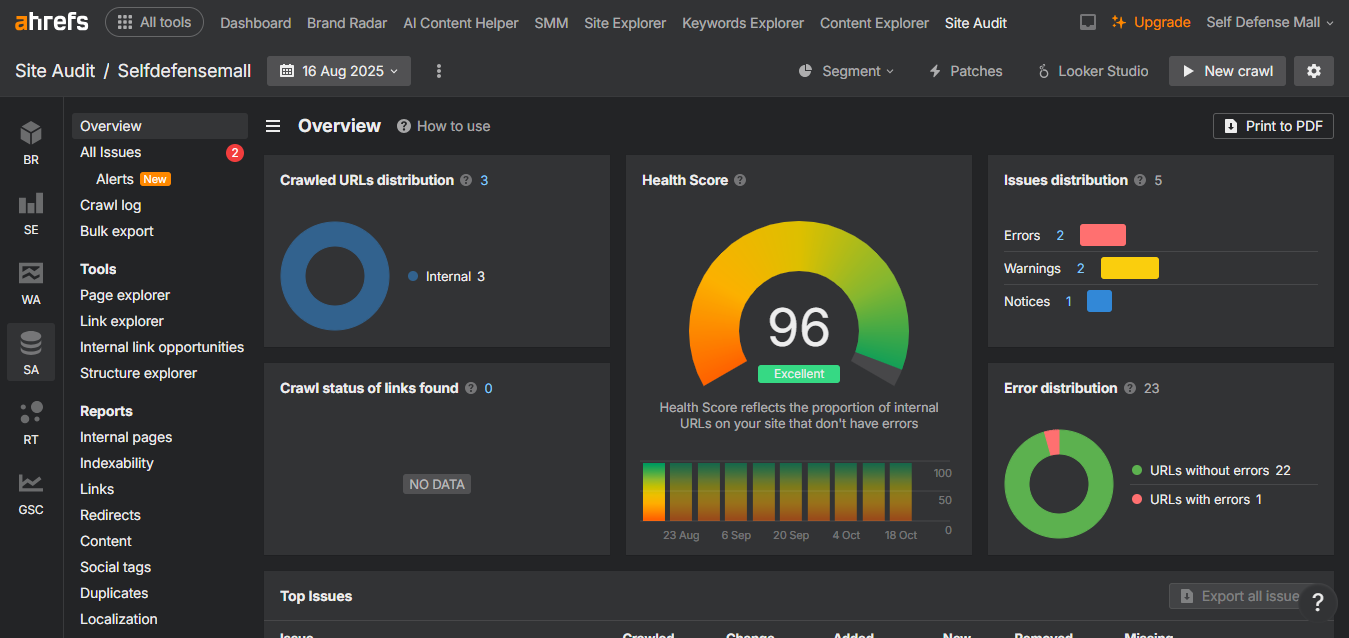
Task: Go to Dashboard
Action: pos(256,22)
